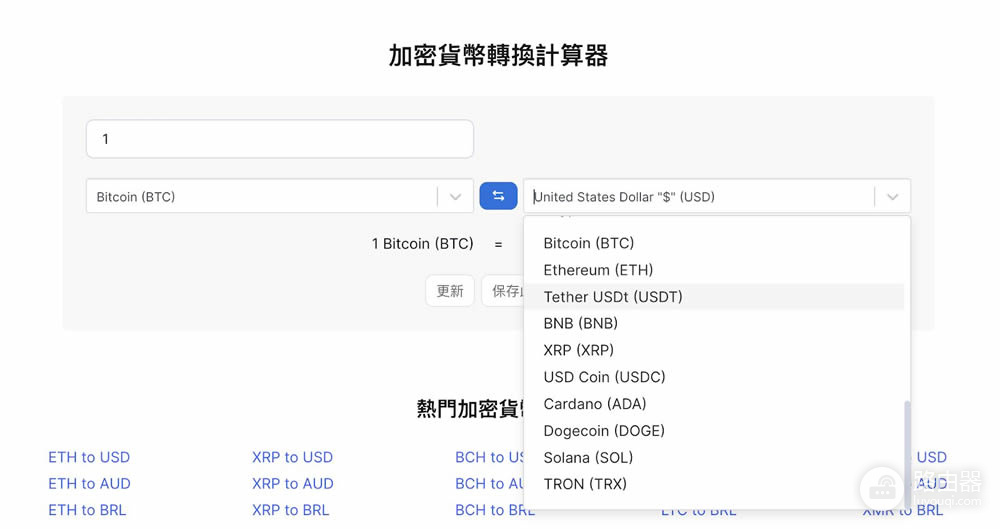Open the XRP to AUD link

point(293,484)
